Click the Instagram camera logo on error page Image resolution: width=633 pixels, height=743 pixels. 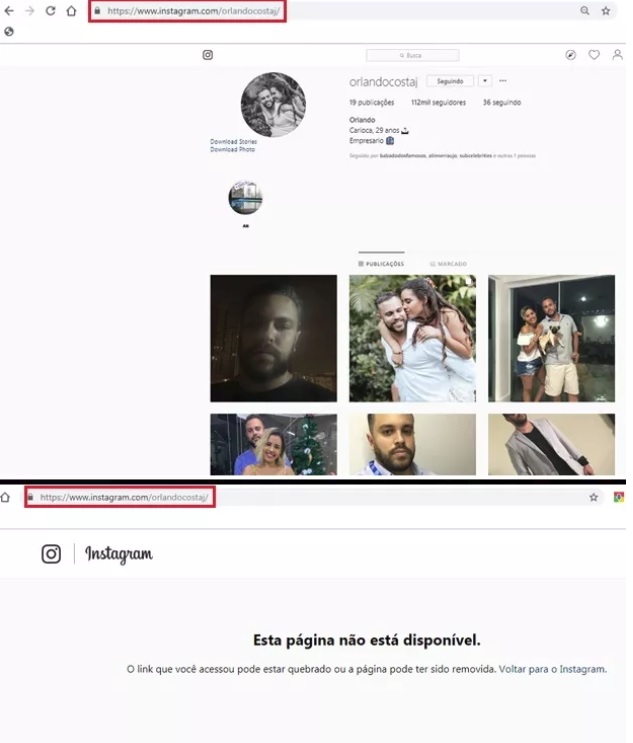(51, 553)
